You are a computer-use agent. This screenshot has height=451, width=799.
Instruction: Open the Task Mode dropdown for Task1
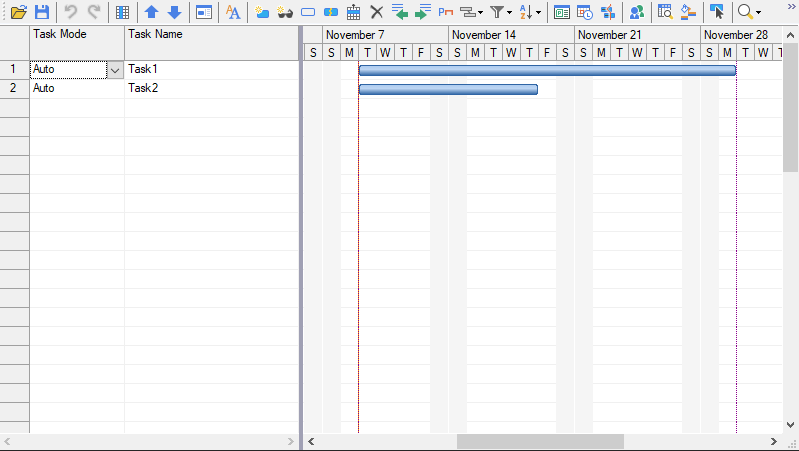click(114, 70)
